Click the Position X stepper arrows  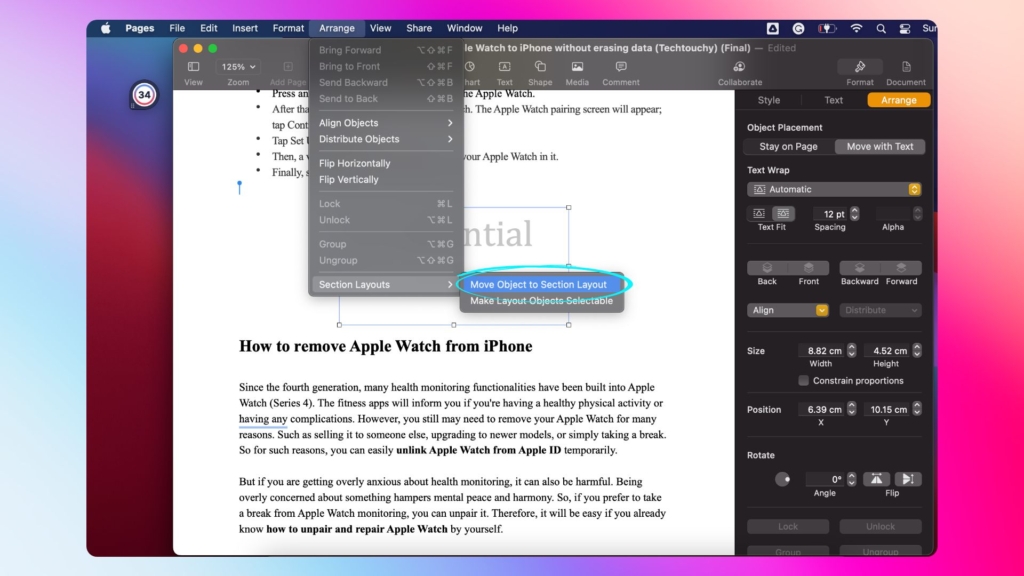pos(852,409)
